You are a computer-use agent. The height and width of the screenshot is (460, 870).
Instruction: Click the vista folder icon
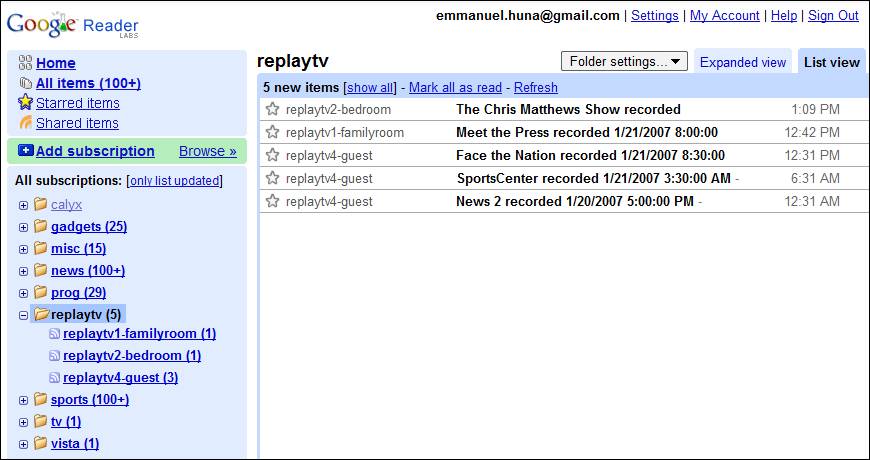pos(40,443)
